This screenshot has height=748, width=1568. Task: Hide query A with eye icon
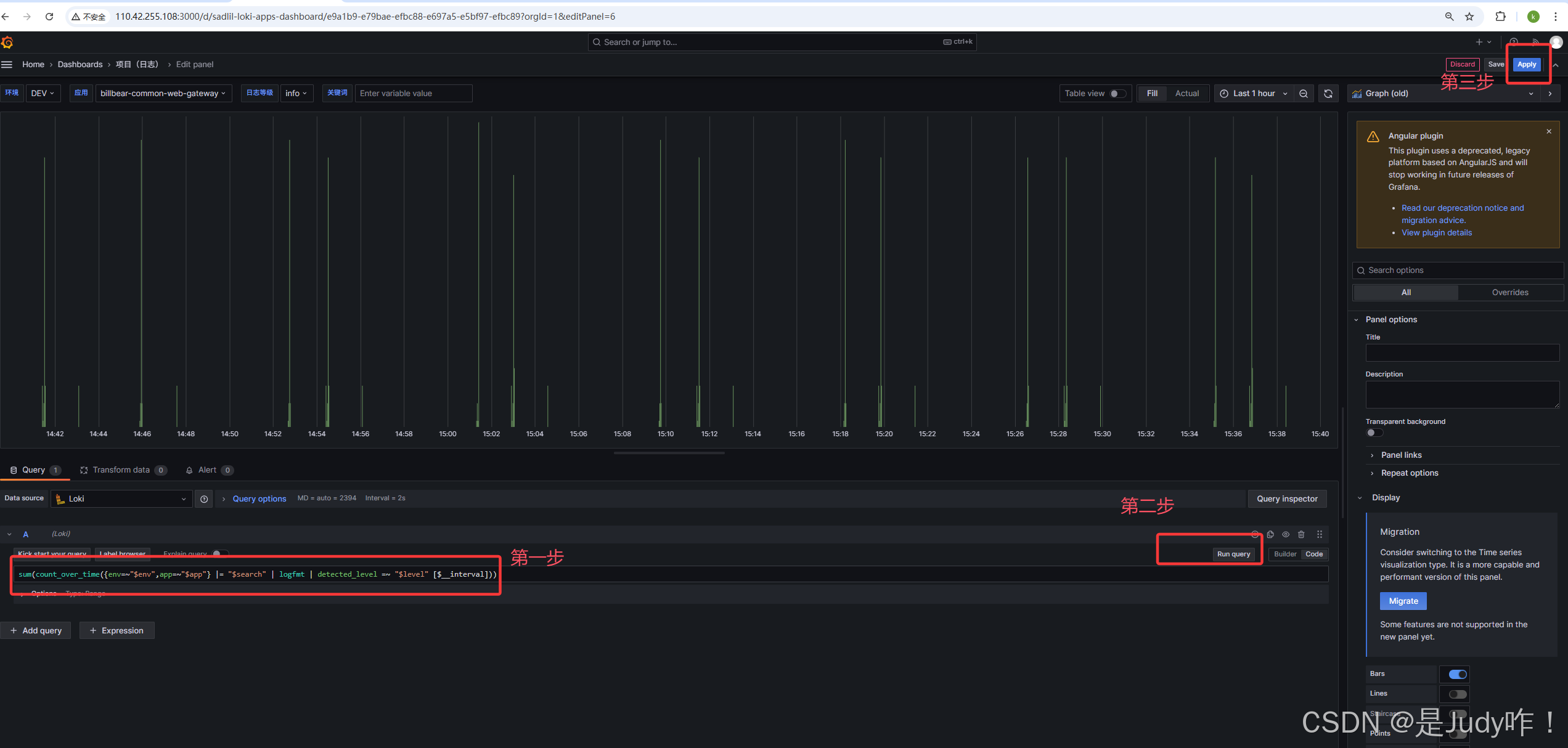pos(1286,534)
